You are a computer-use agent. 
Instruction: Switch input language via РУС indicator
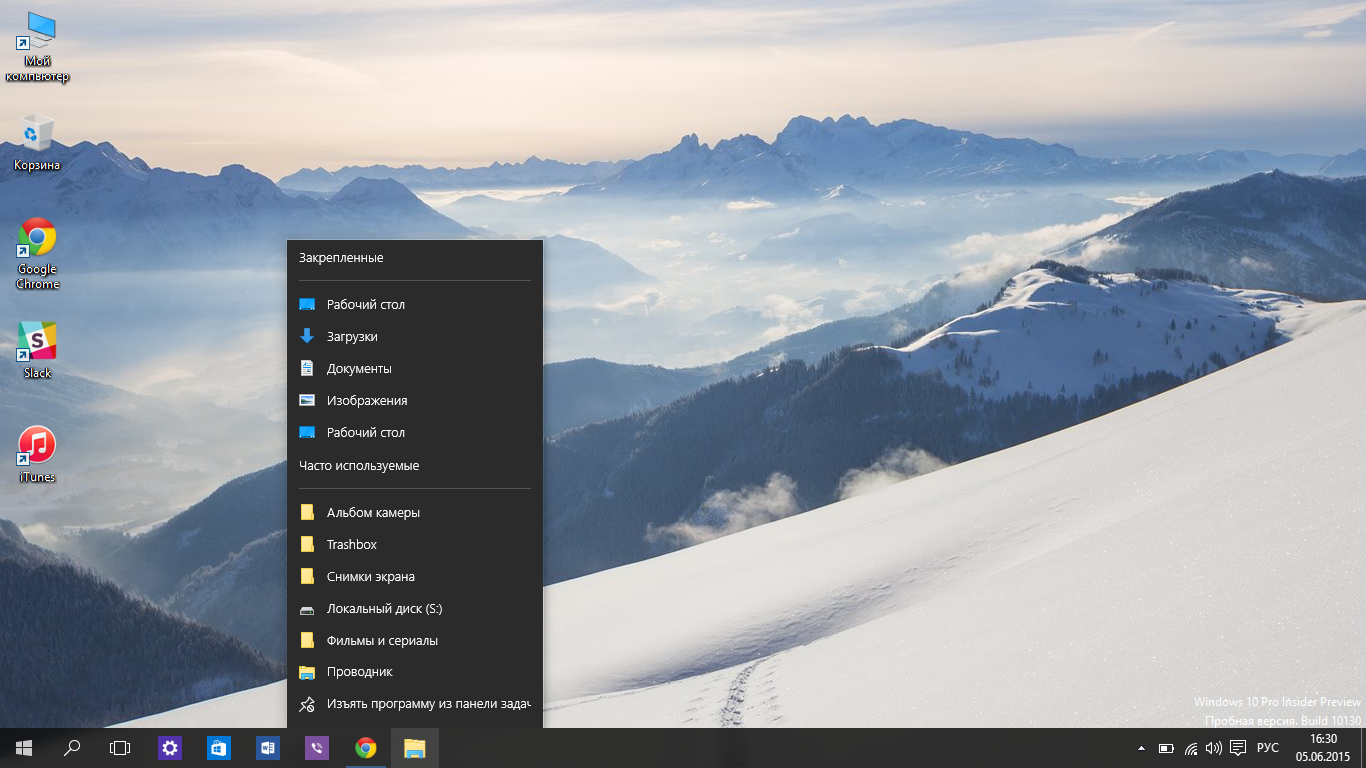click(x=1267, y=748)
